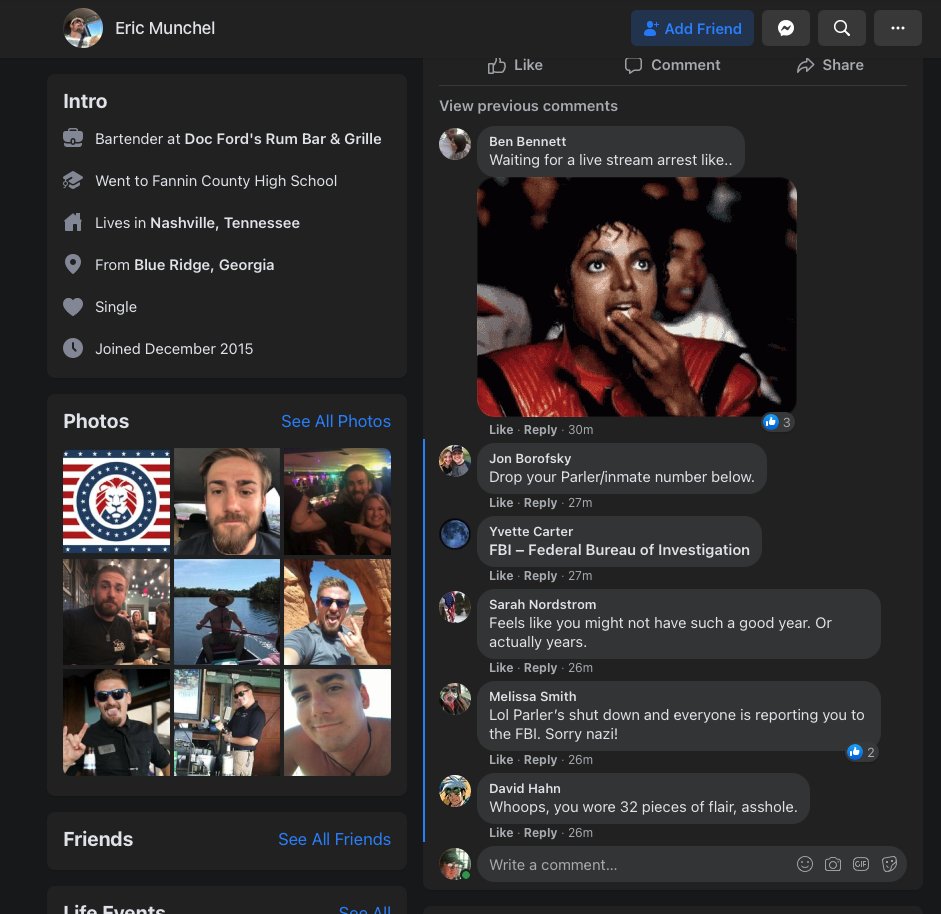Click the David Hahn name link
941x914 pixels.
[x=525, y=788]
